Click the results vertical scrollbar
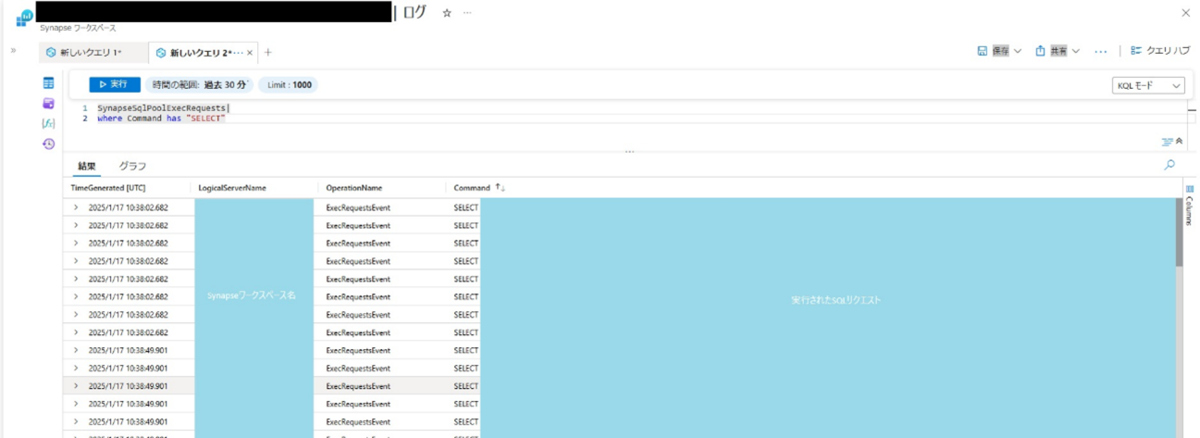1200x438 pixels. tap(1180, 232)
